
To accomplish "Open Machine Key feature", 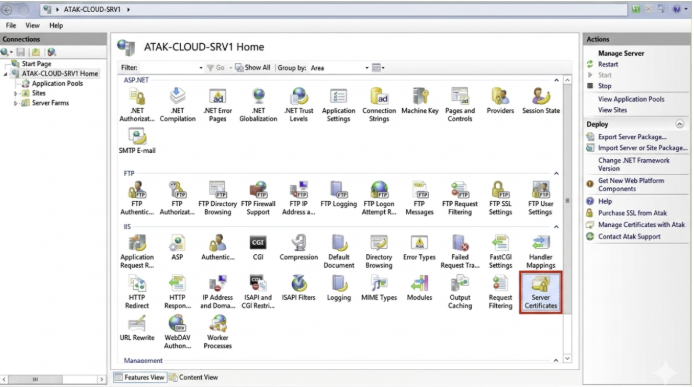I will (x=420, y=101).
